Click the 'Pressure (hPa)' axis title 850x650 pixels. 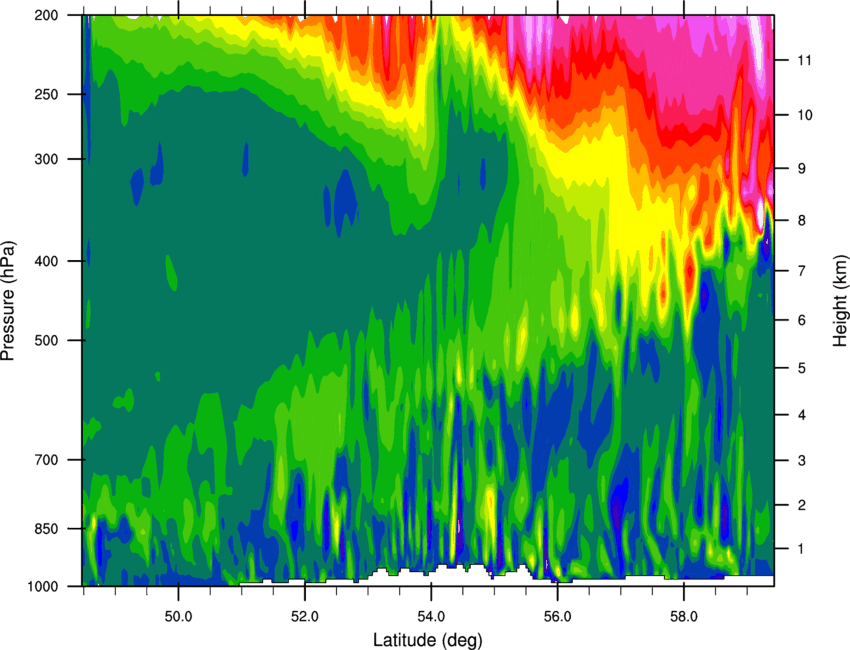(8, 300)
